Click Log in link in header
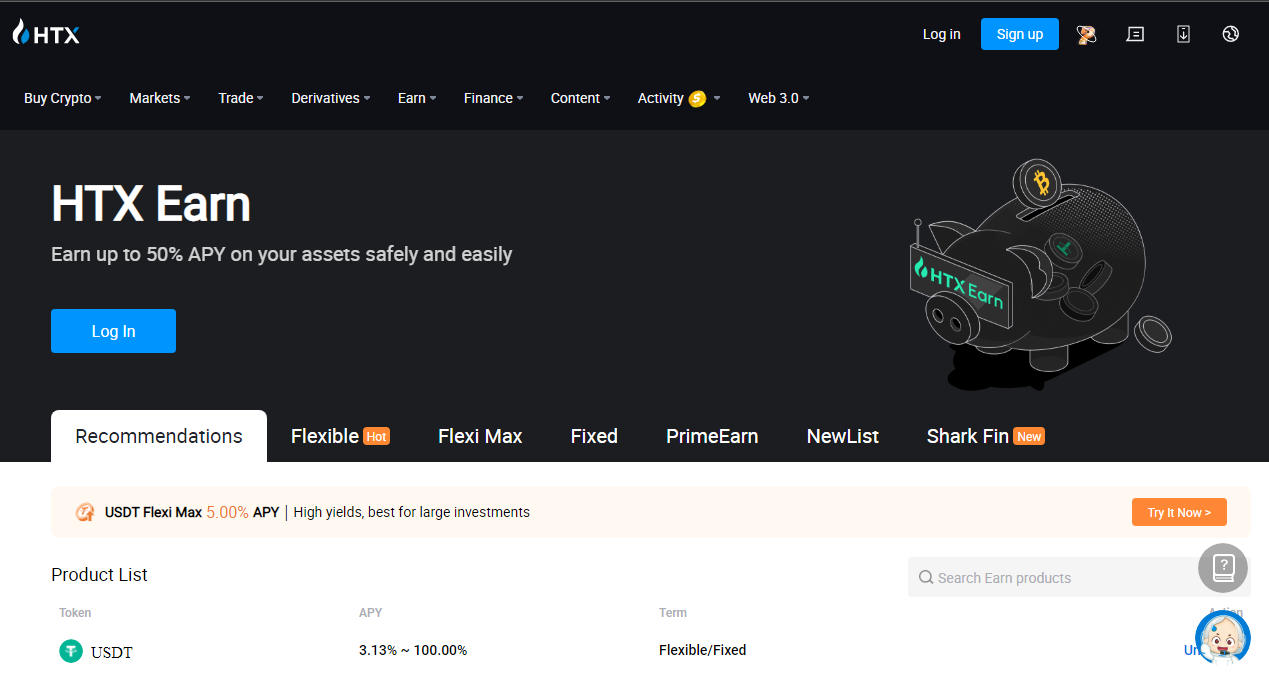The height and width of the screenshot is (683, 1269). tap(941, 34)
